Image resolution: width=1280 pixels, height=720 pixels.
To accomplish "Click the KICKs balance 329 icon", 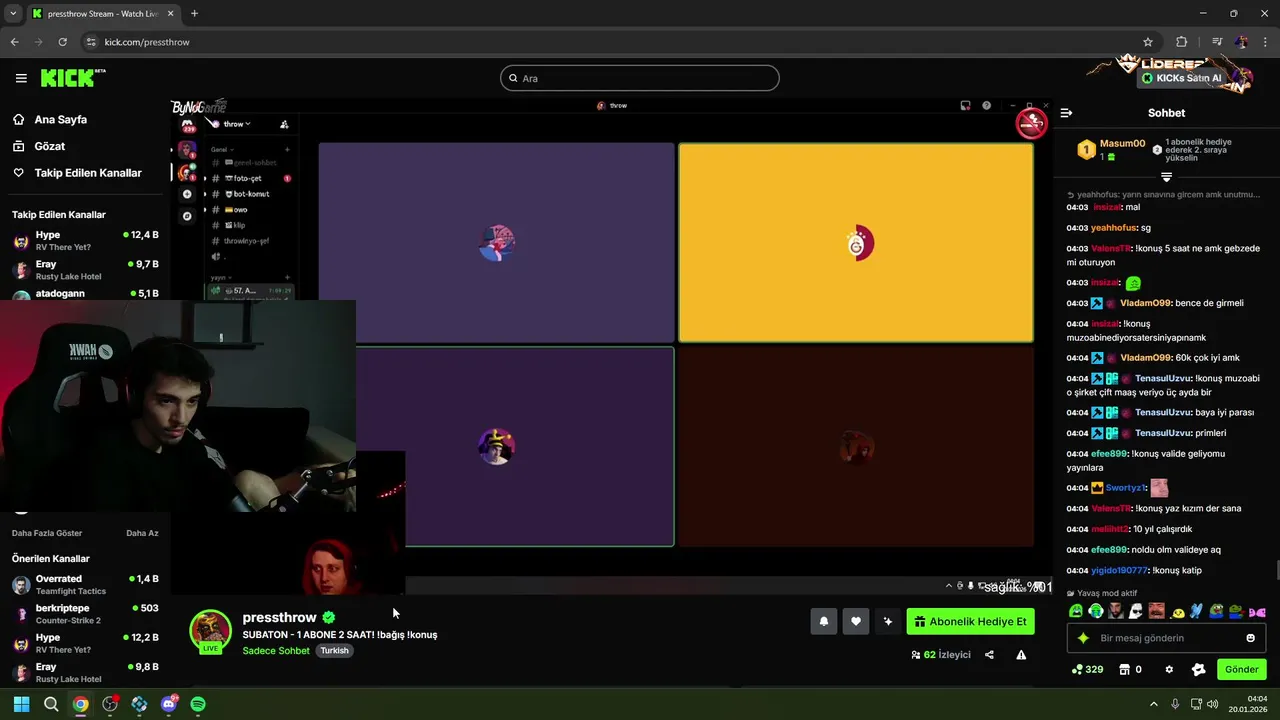I will (x=1087, y=669).
